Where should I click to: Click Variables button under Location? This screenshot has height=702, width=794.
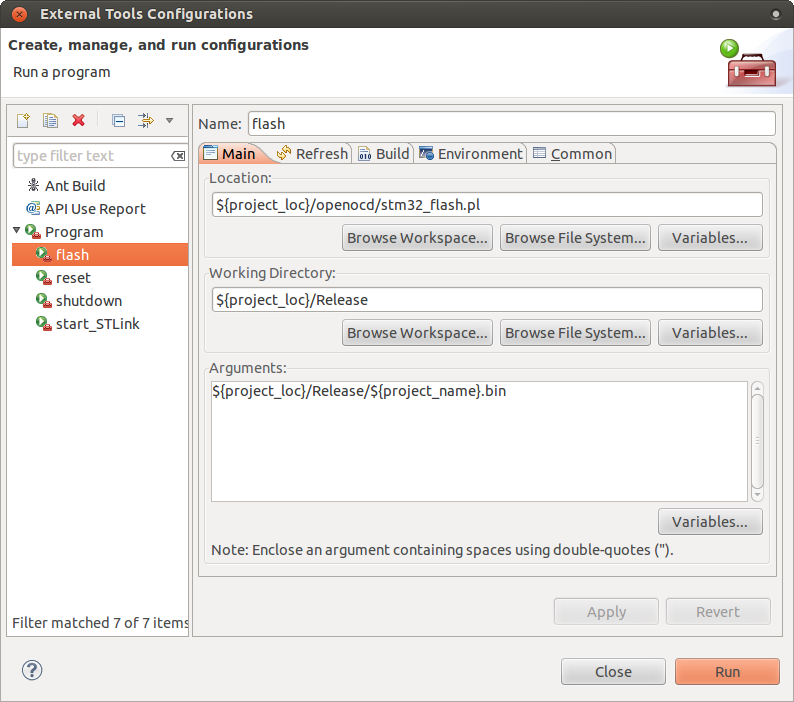[x=710, y=238]
